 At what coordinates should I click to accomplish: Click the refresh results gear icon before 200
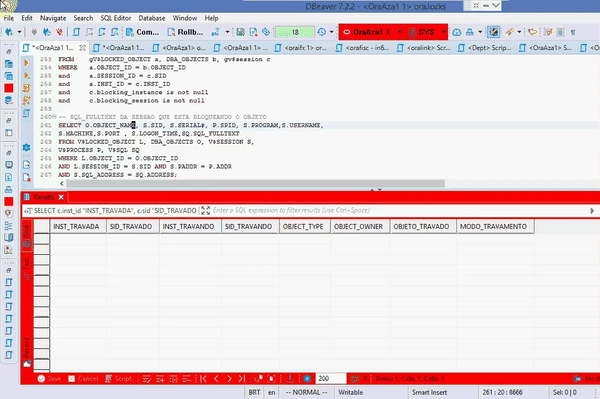307,378
